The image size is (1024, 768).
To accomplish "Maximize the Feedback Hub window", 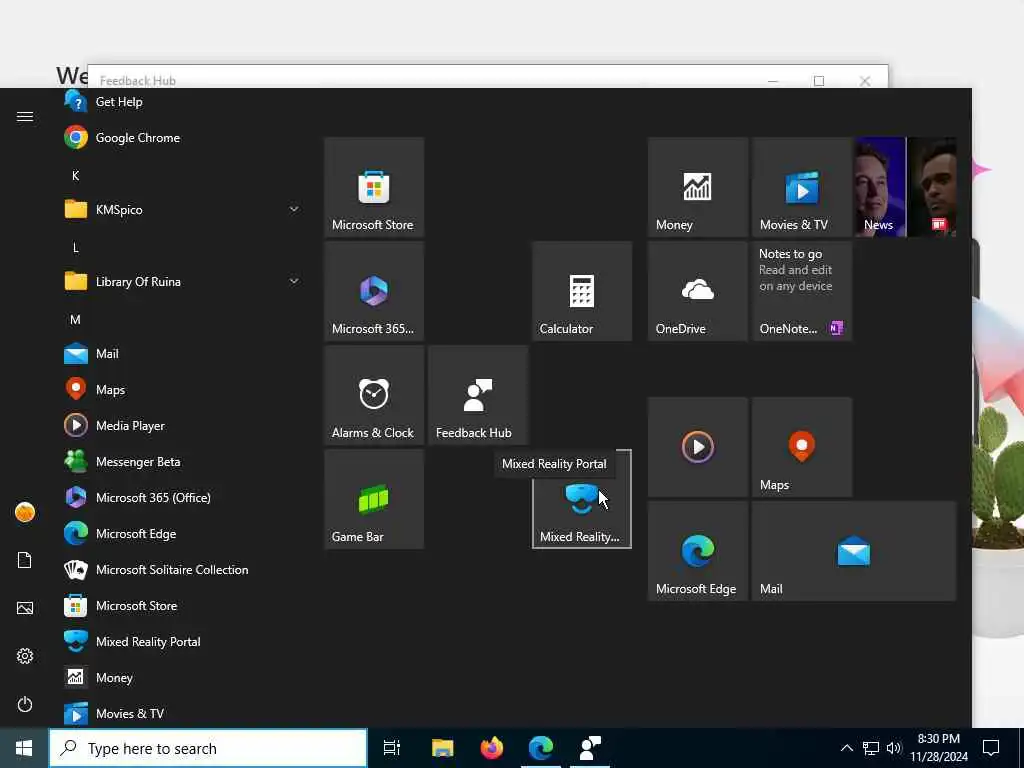I will [x=819, y=80].
